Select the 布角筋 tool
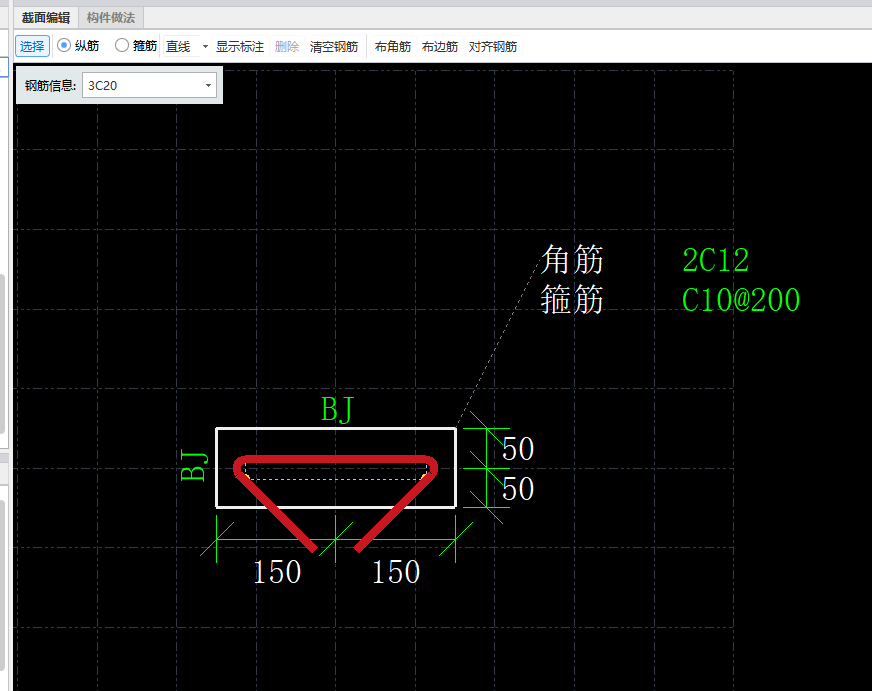Image resolution: width=872 pixels, height=691 pixels. (392, 46)
